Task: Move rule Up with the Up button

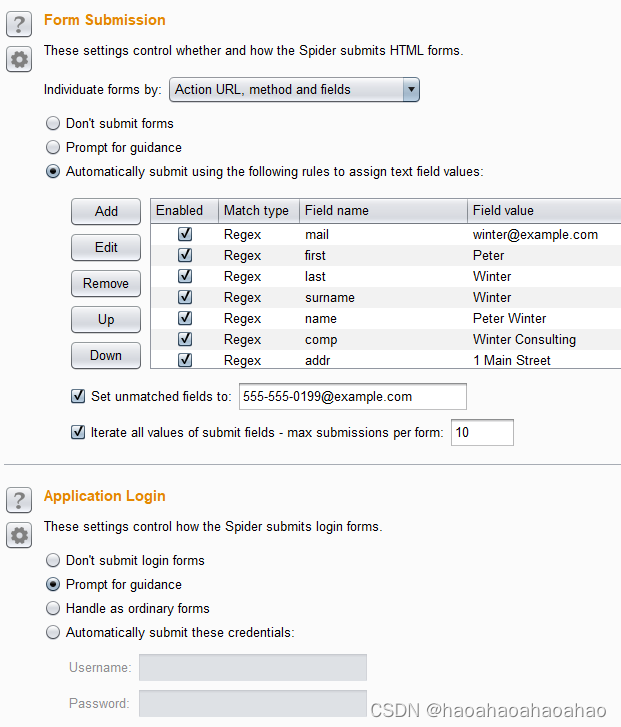Action: [106, 319]
